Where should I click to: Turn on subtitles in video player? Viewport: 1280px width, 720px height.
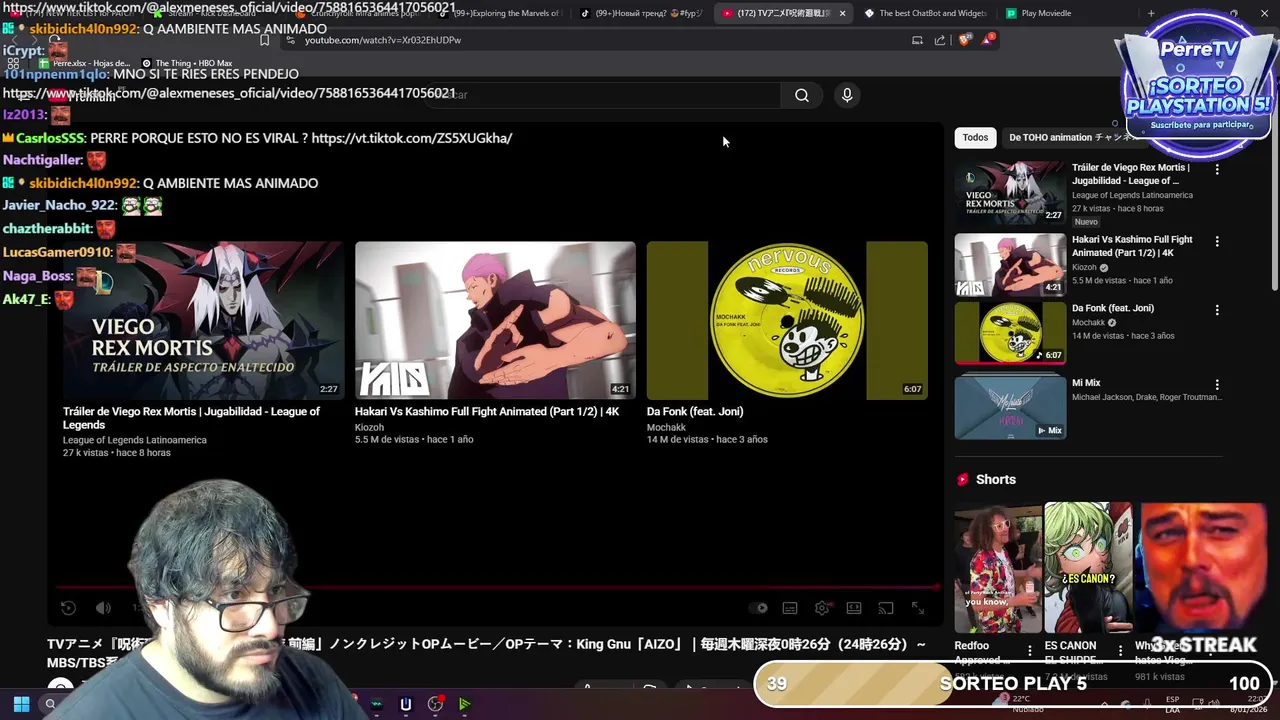[790, 608]
